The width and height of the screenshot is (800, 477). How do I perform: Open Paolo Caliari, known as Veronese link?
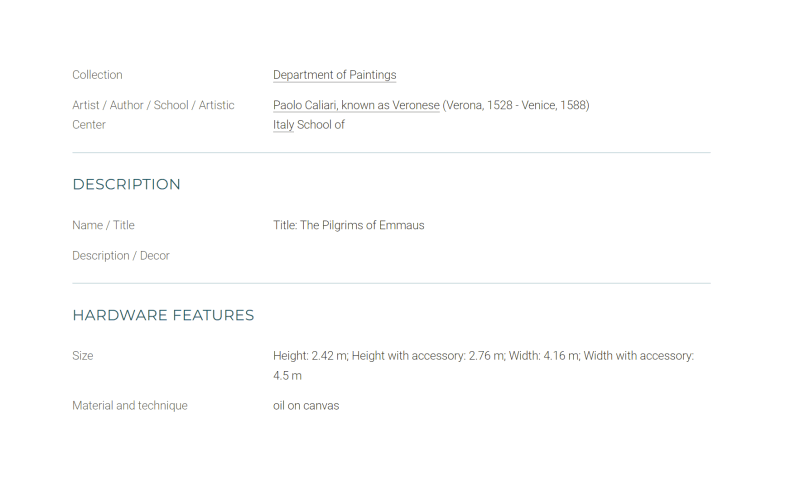(356, 105)
